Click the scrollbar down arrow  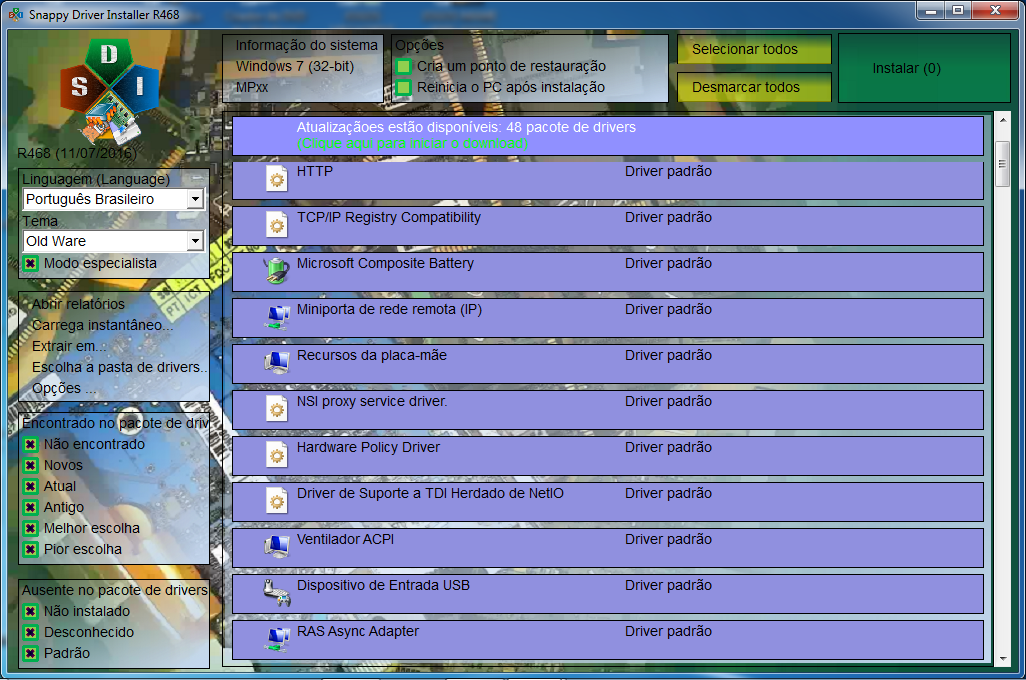coord(1002,659)
